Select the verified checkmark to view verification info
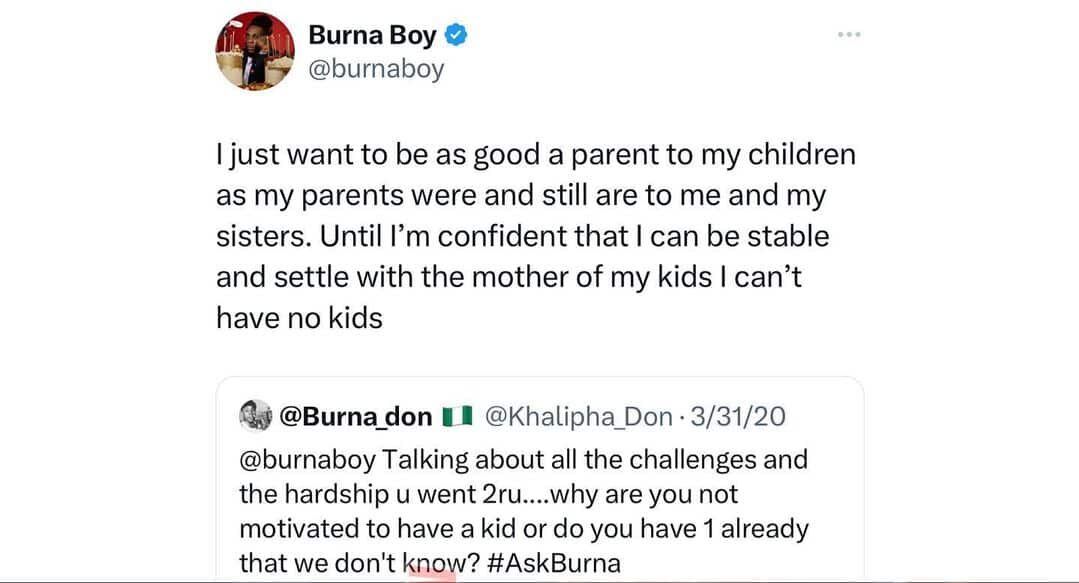This screenshot has height=583, width=1079. coord(456,33)
